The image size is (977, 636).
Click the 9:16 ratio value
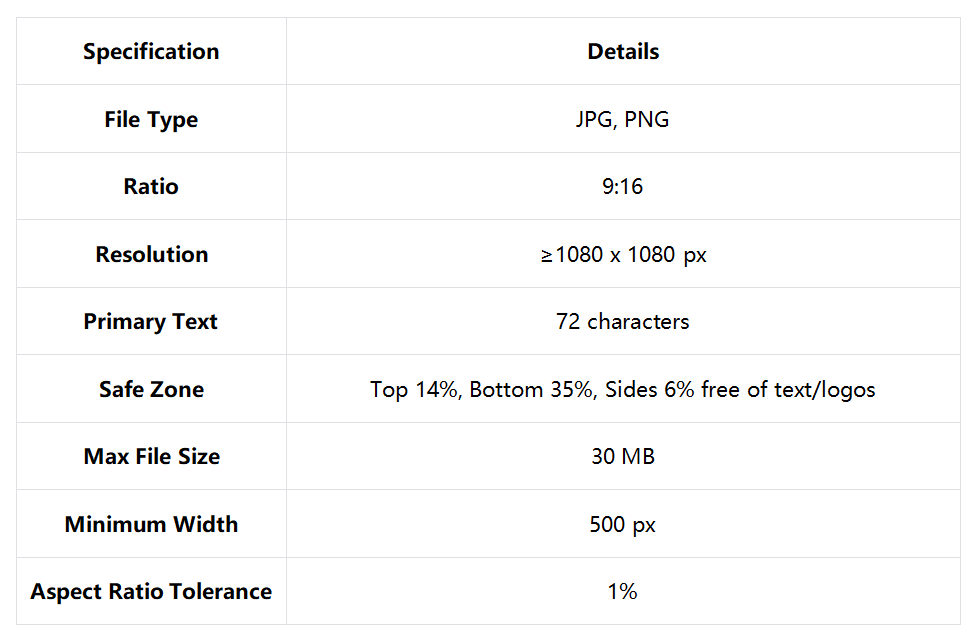(623, 187)
